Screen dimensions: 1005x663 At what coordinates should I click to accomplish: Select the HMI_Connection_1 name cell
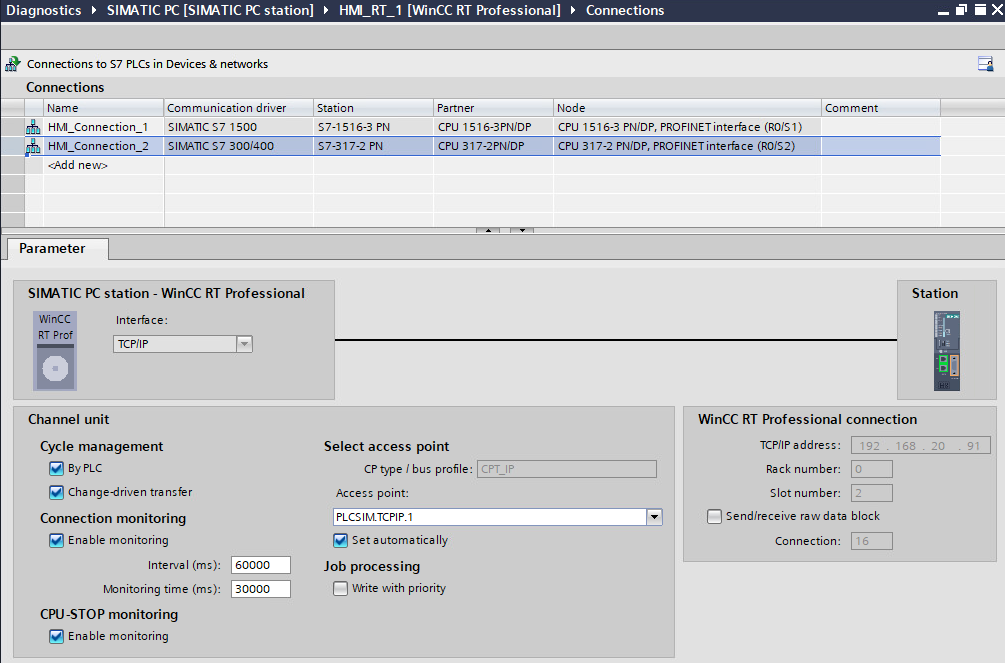(103, 127)
